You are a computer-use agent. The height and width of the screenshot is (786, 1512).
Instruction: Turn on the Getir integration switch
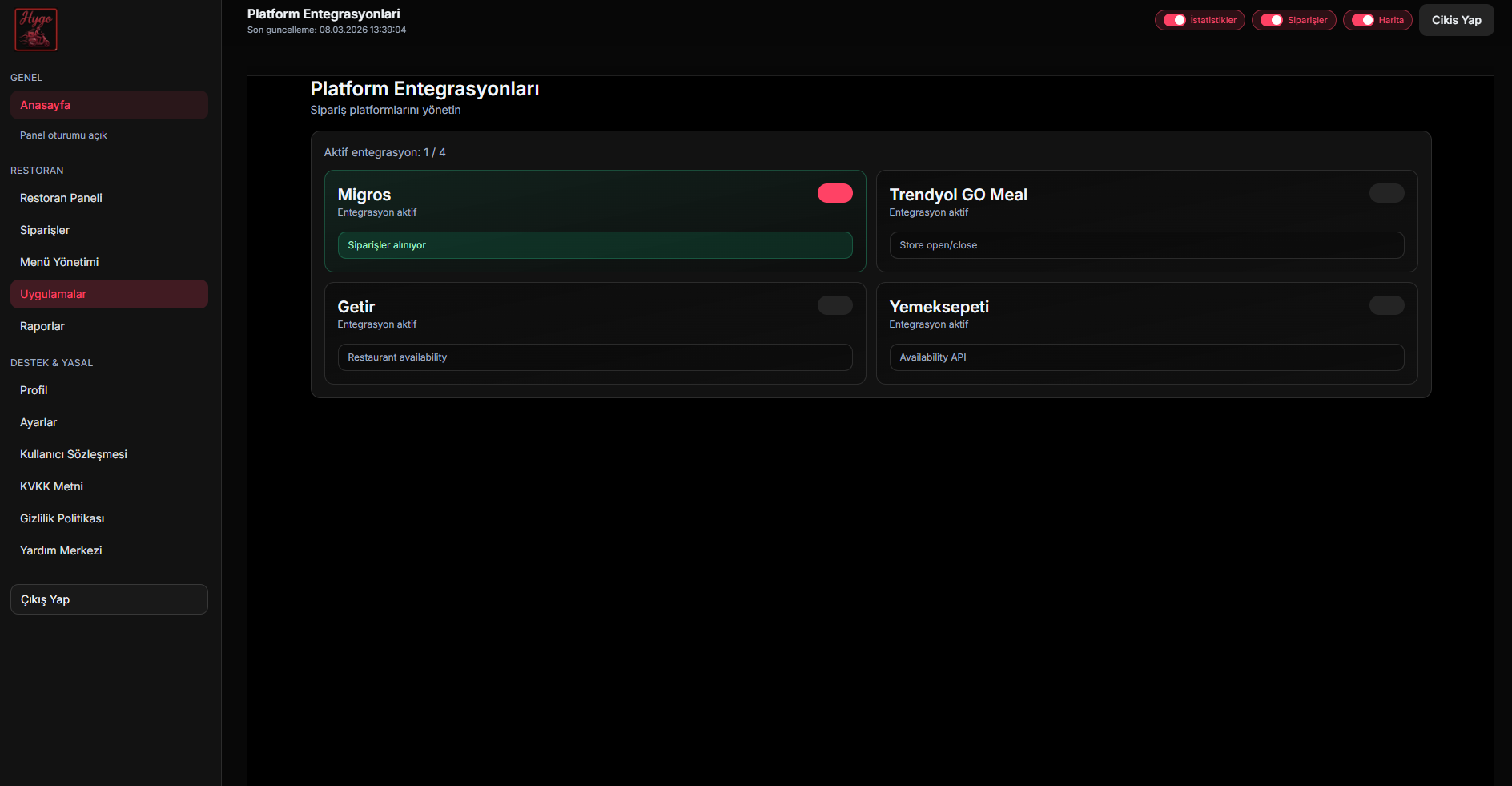tap(834, 305)
